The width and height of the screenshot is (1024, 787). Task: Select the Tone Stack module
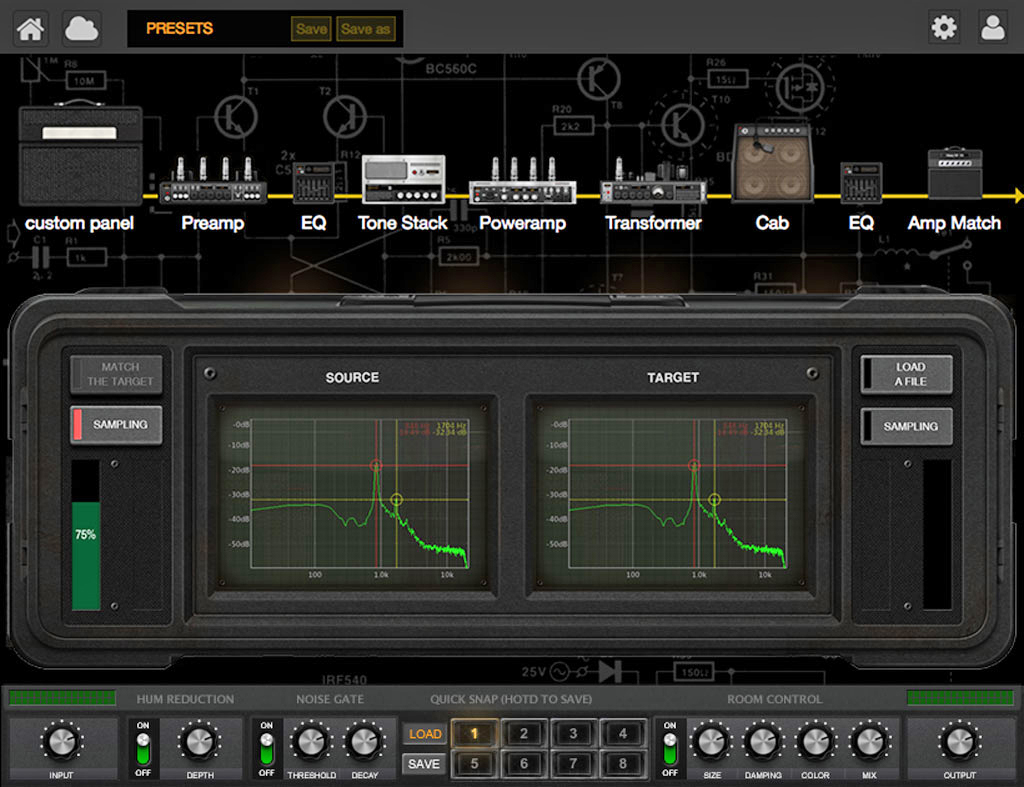[403, 181]
